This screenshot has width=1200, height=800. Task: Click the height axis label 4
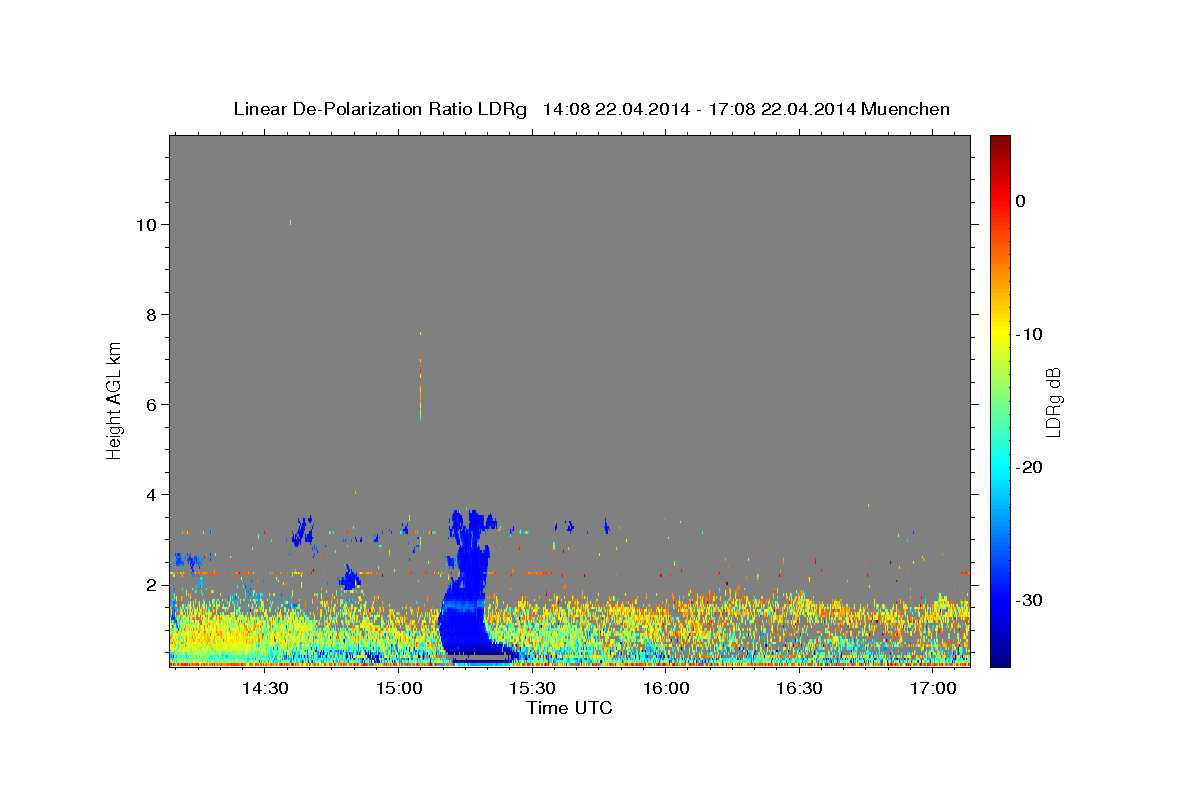point(149,495)
